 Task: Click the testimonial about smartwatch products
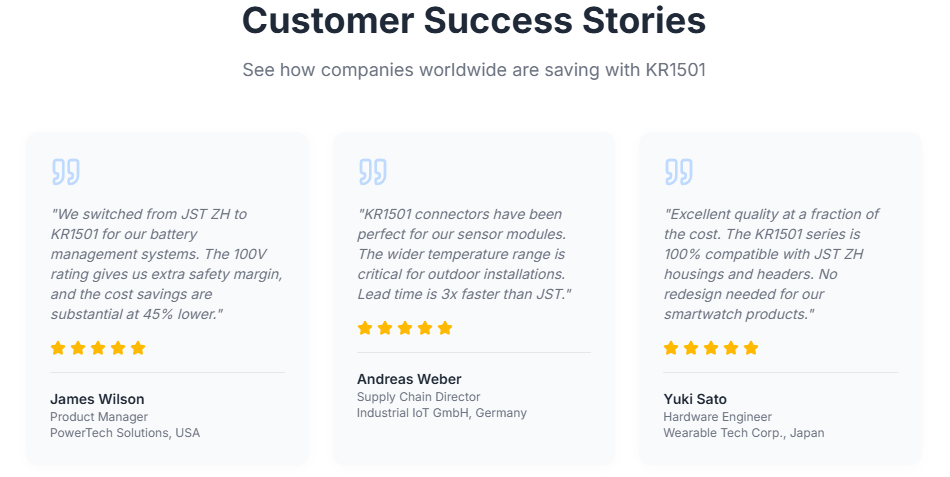[771, 264]
